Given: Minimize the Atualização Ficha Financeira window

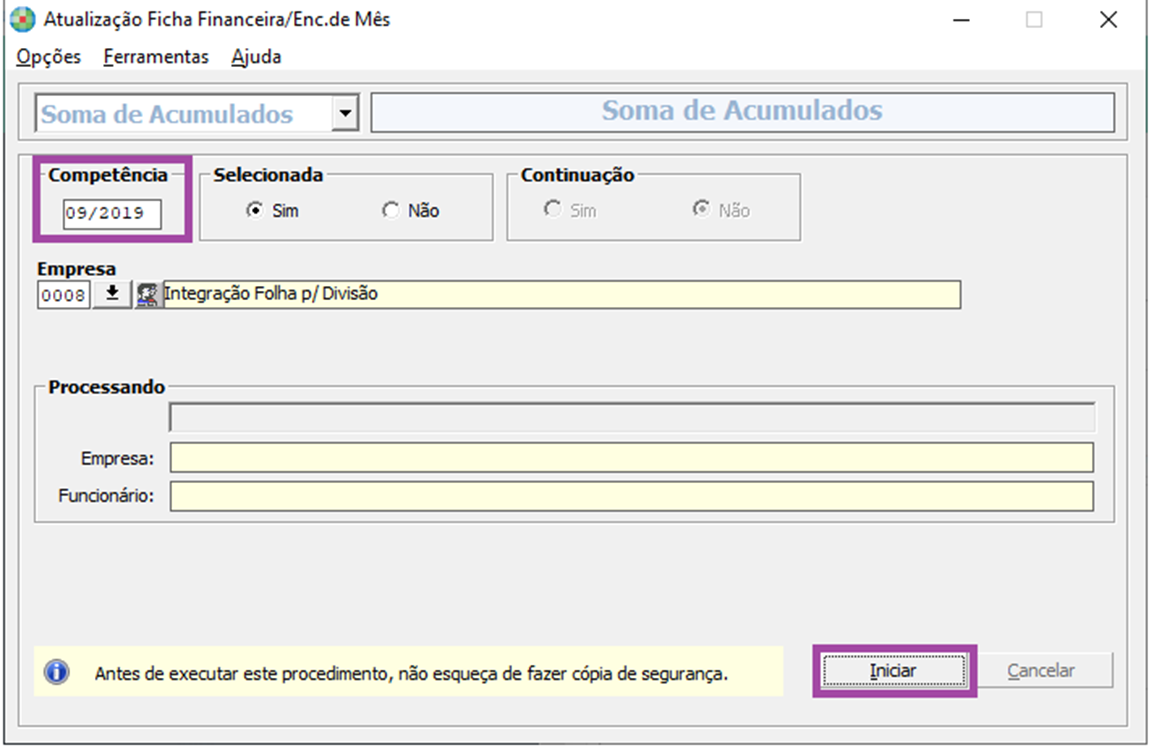Looking at the screenshot, I should (x=961, y=20).
